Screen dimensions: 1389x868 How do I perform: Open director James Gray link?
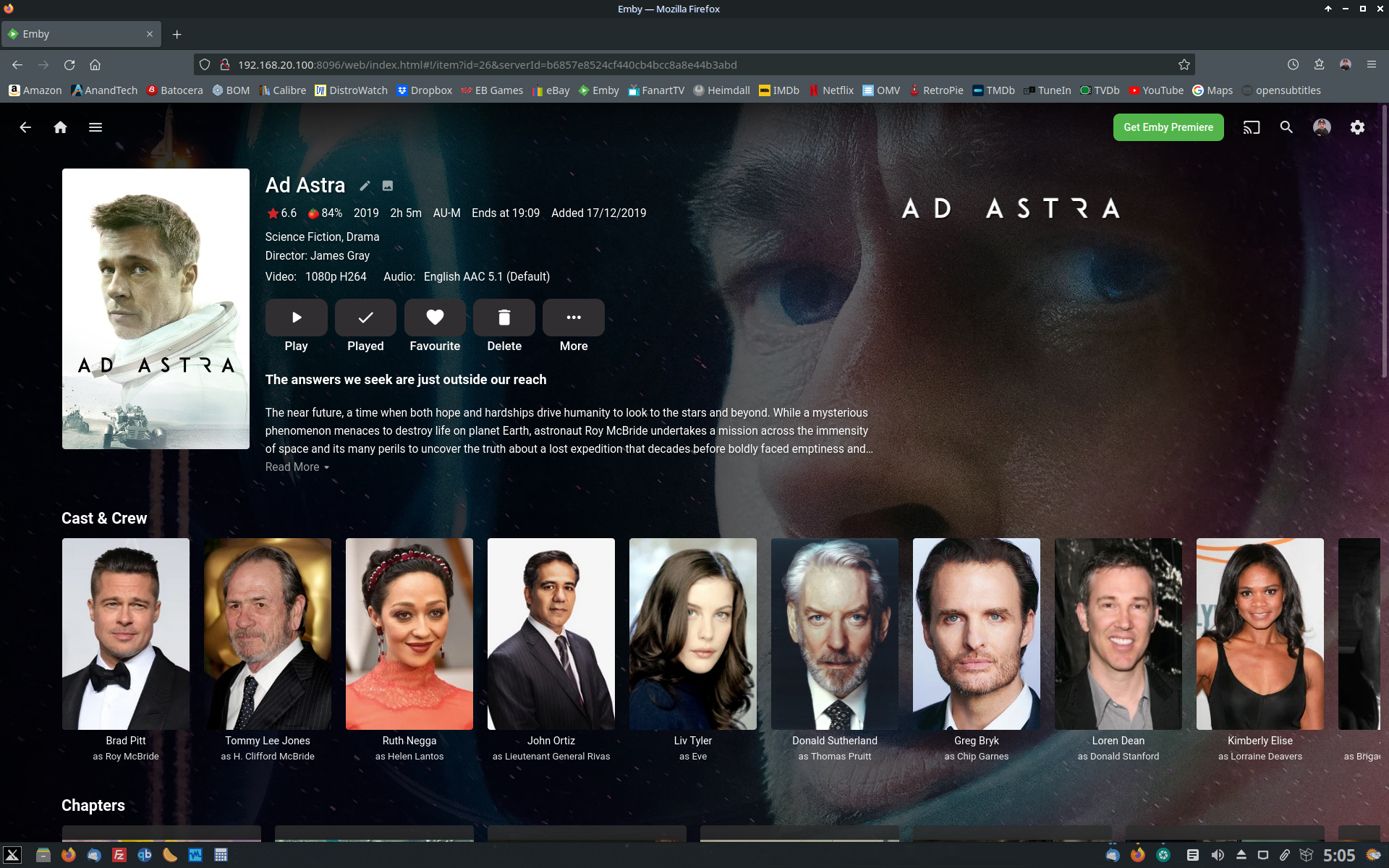pyautogui.click(x=340, y=256)
